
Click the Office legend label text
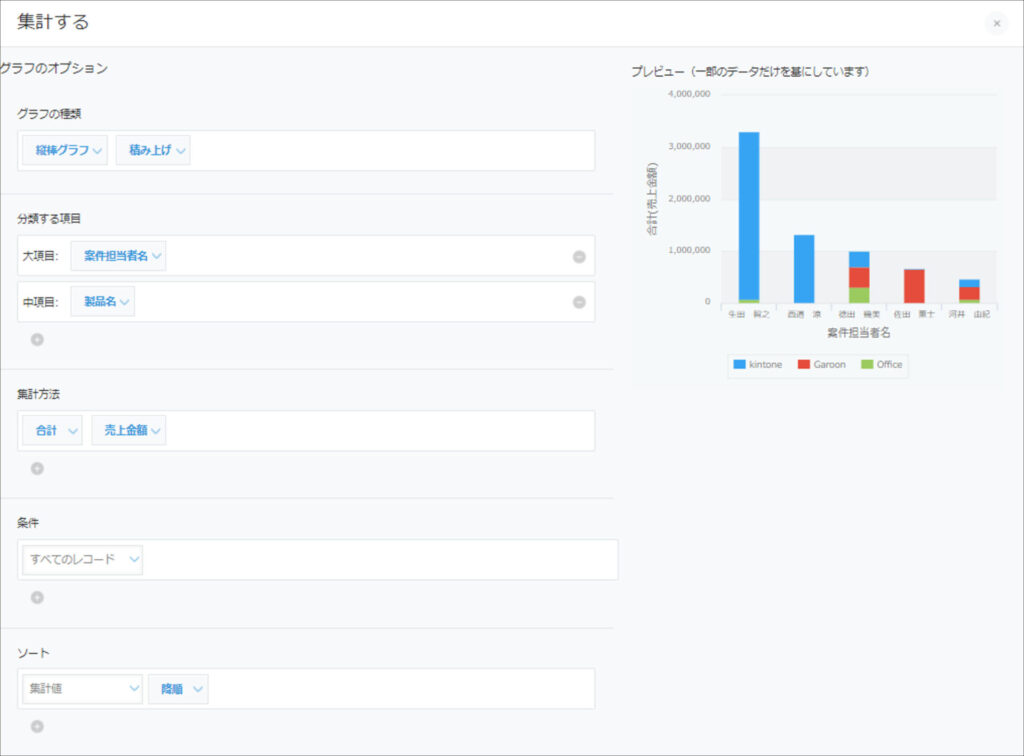[x=889, y=364]
